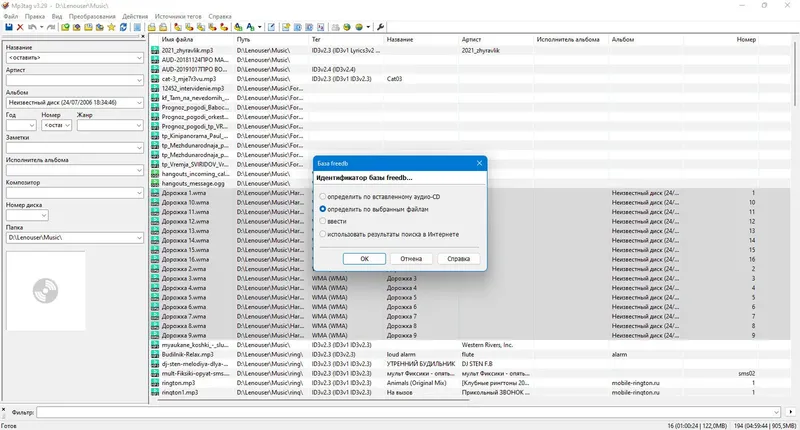Open the Действия menu
The width and height of the screenshot is (800, 430).
tap(135, 16)
